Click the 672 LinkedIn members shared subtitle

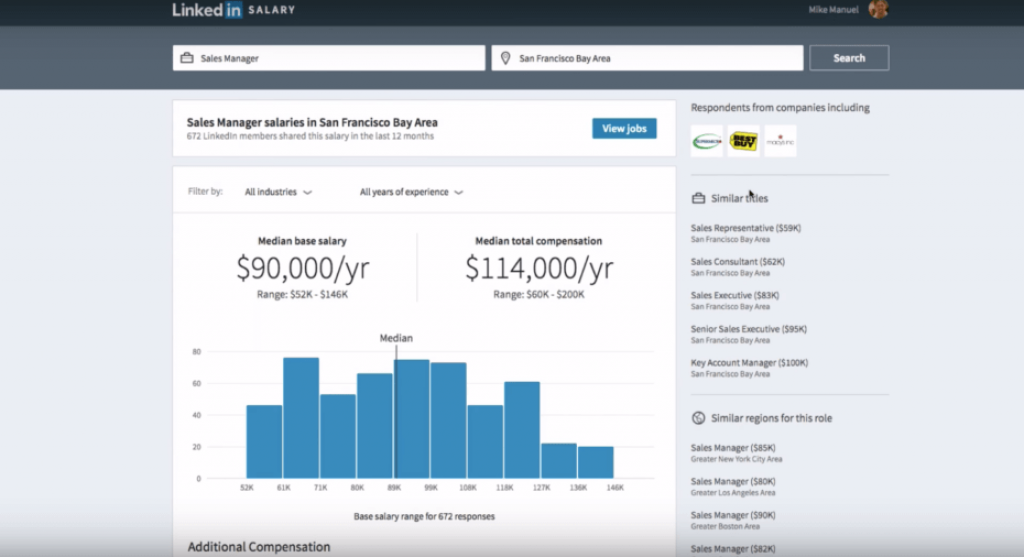coord(310,136)
